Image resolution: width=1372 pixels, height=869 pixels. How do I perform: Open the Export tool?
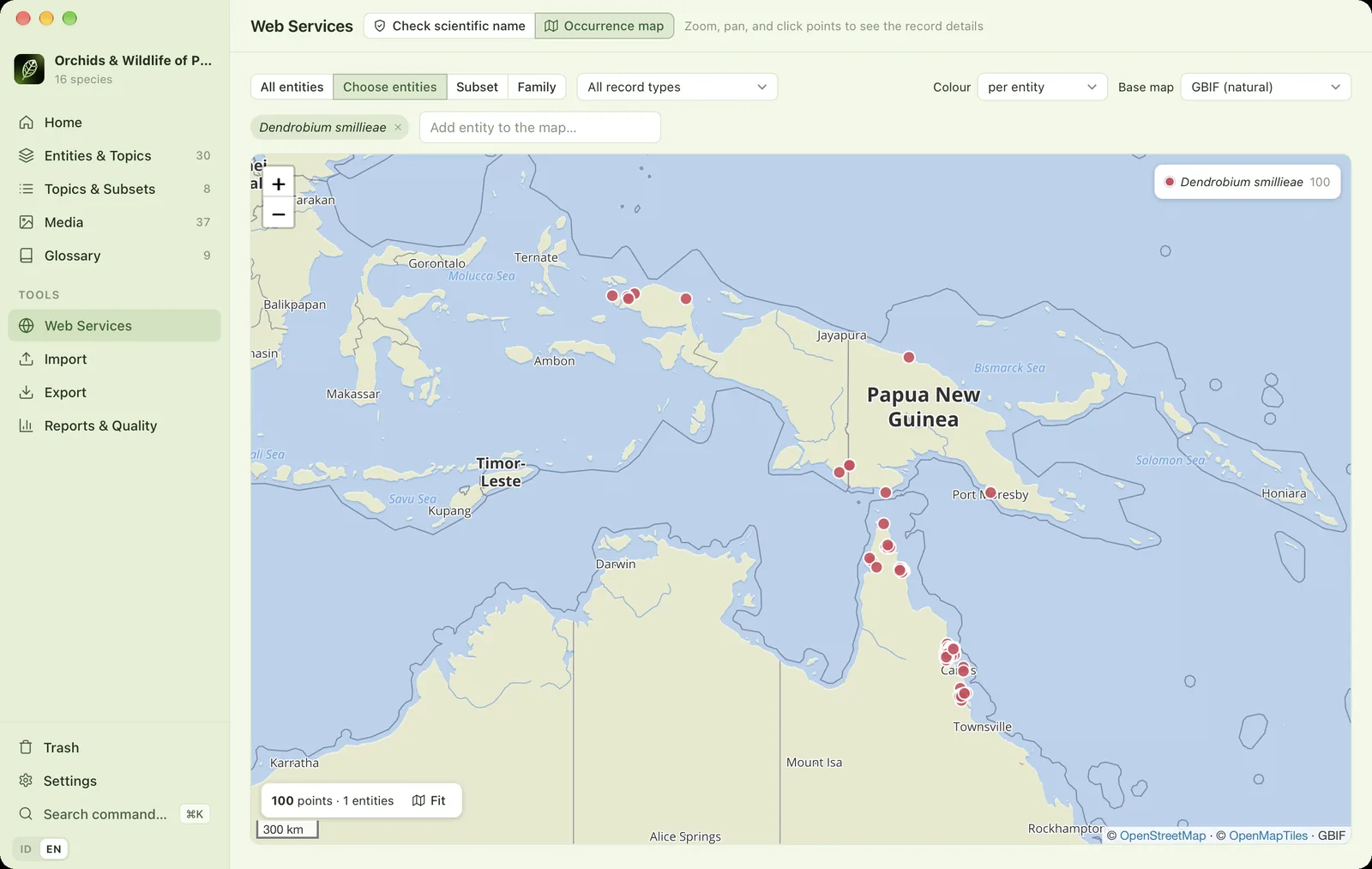click(x=115, y=393)
